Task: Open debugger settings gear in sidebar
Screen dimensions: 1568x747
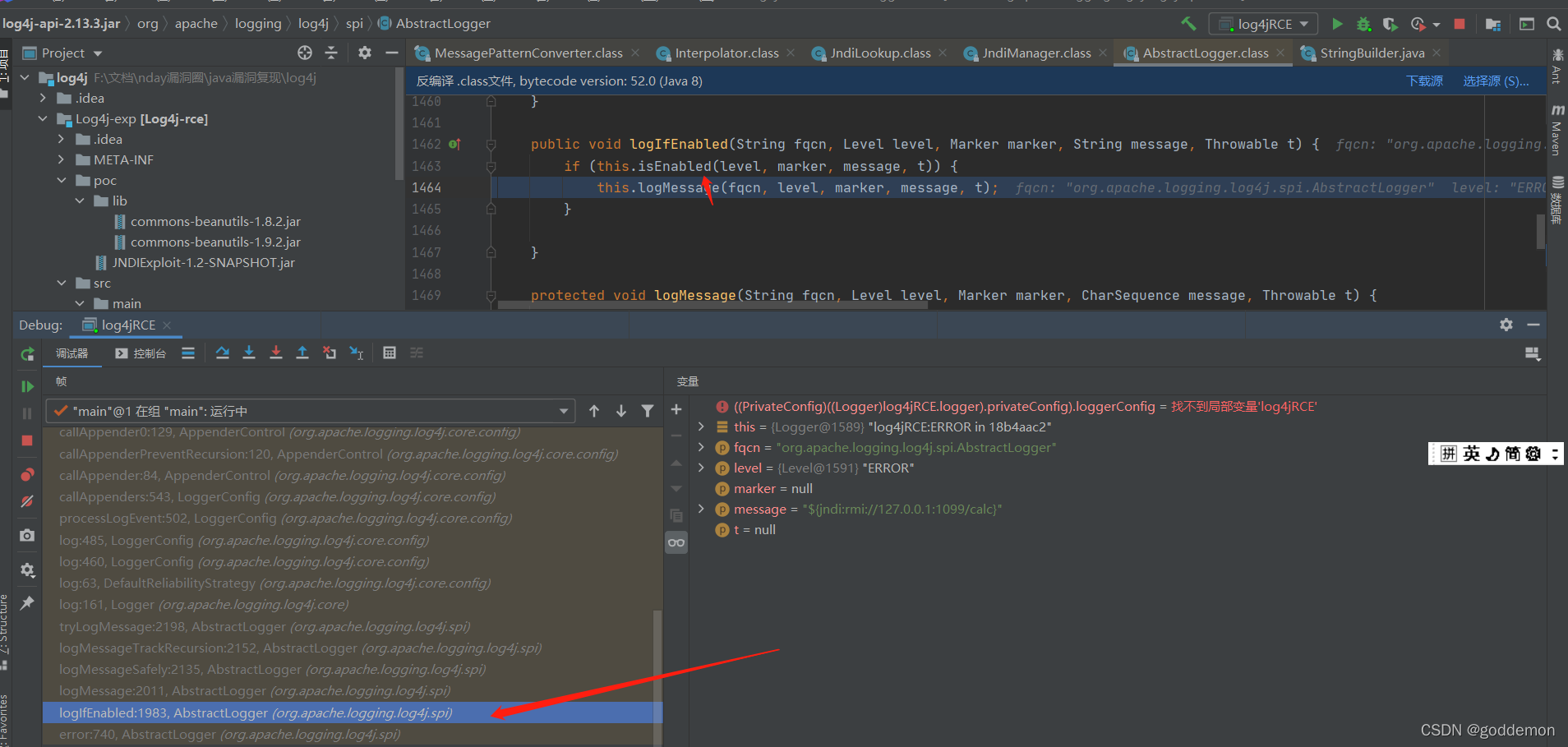Action: [27, 569]
